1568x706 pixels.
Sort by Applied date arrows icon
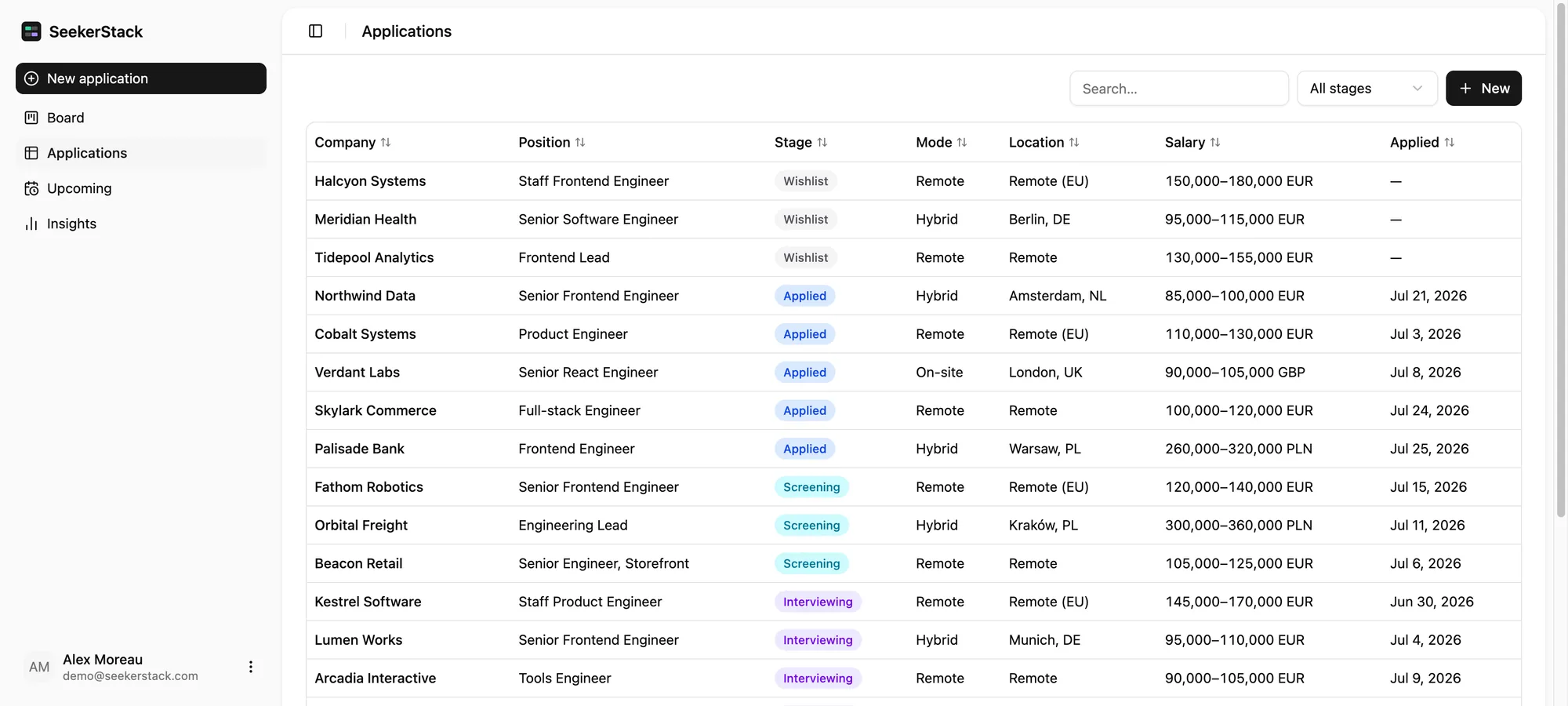point(1450,142)
